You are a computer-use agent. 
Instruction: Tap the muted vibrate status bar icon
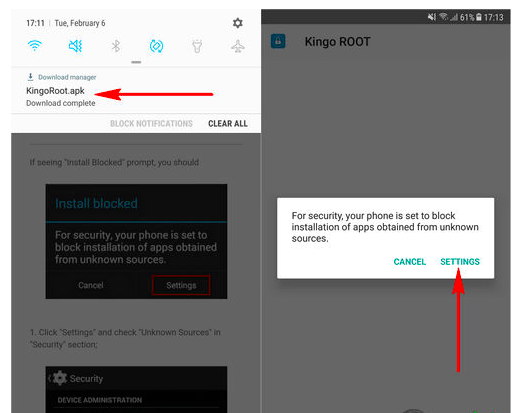(432, 17)
